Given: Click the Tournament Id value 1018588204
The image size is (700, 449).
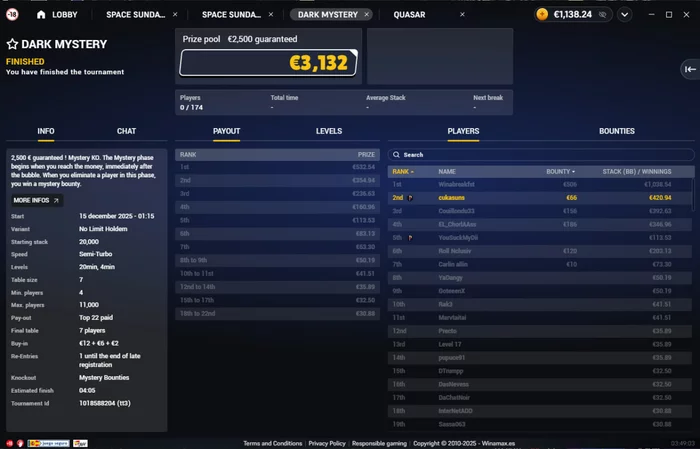Looking at the screenshot, I should click(x=105, y=403).
